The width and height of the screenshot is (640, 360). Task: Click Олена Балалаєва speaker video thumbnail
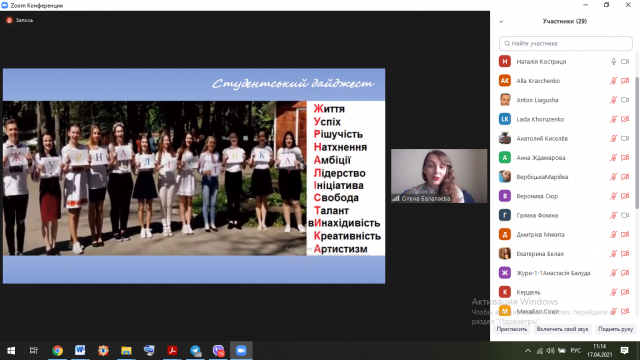pos(439,176)
